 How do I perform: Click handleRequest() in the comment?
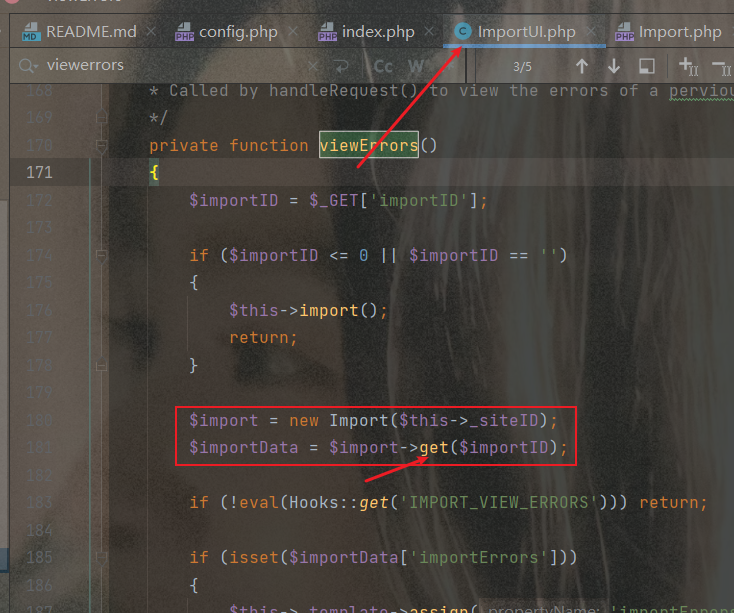point(343,91)
